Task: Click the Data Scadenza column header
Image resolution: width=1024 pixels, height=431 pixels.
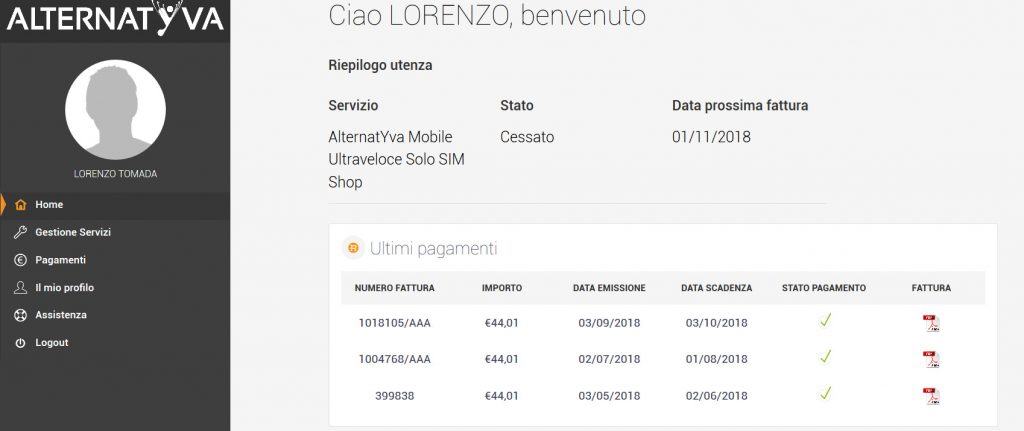Action: [716, 288]
